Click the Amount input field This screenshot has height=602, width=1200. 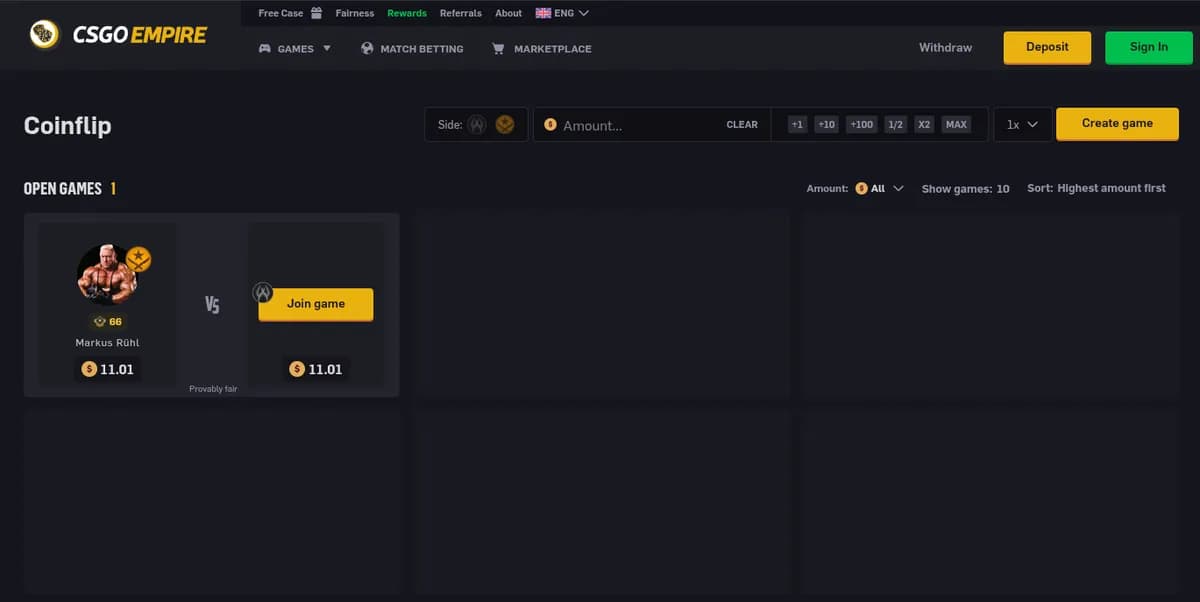pyautogui.click(x=640, y=125)
